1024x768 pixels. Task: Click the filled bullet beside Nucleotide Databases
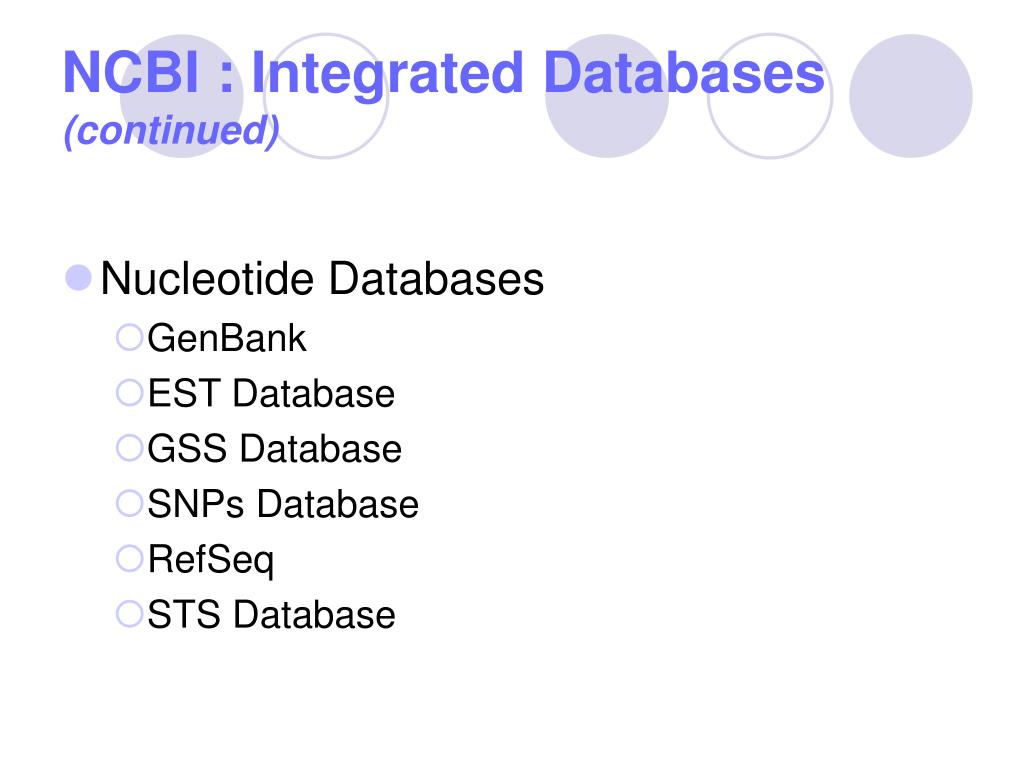(78, 278)
